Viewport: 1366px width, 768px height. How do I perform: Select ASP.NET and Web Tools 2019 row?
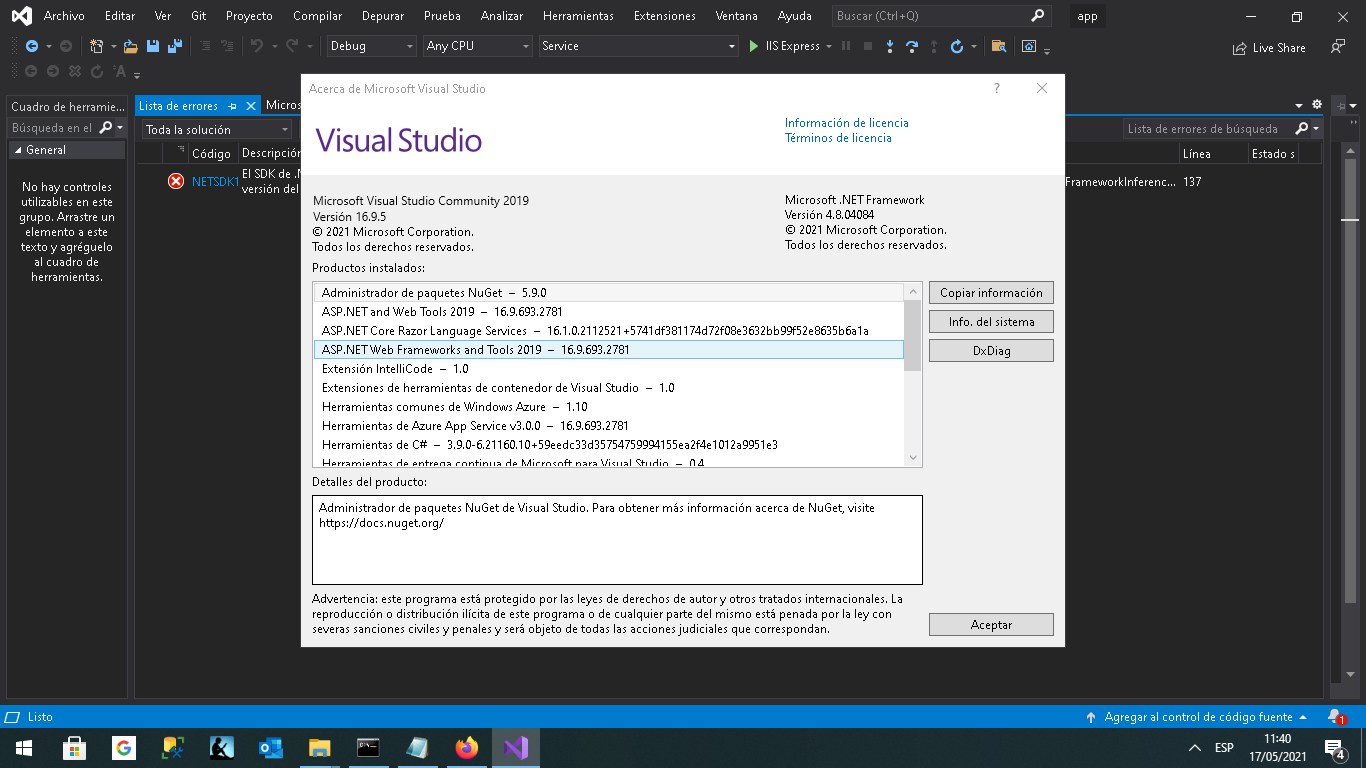pyautogui.click(x=608, y=312)
